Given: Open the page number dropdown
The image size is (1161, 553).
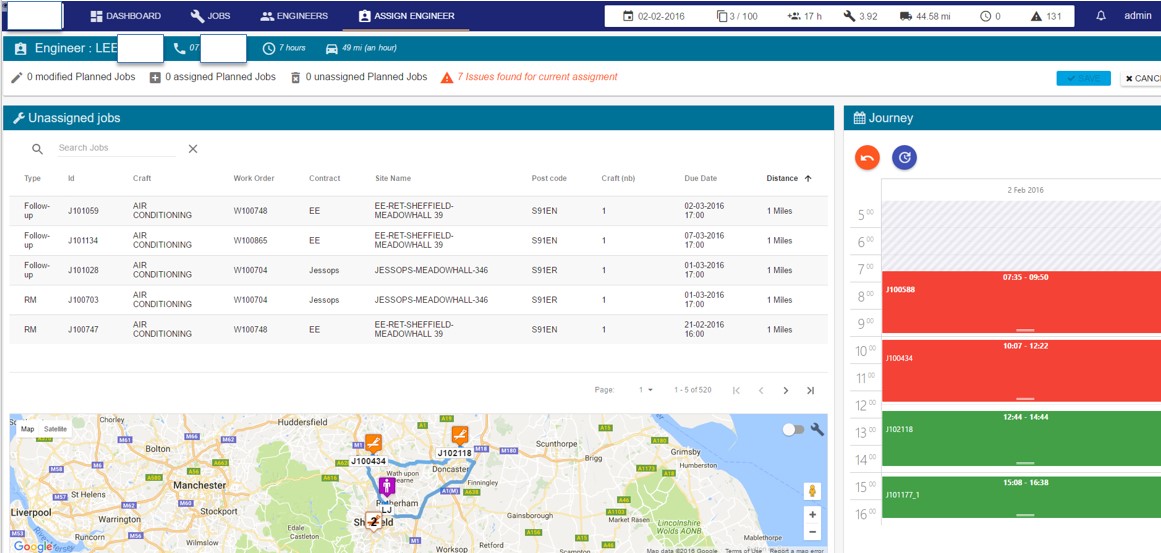Looking at the screenshot, I should tap(646, 390).
